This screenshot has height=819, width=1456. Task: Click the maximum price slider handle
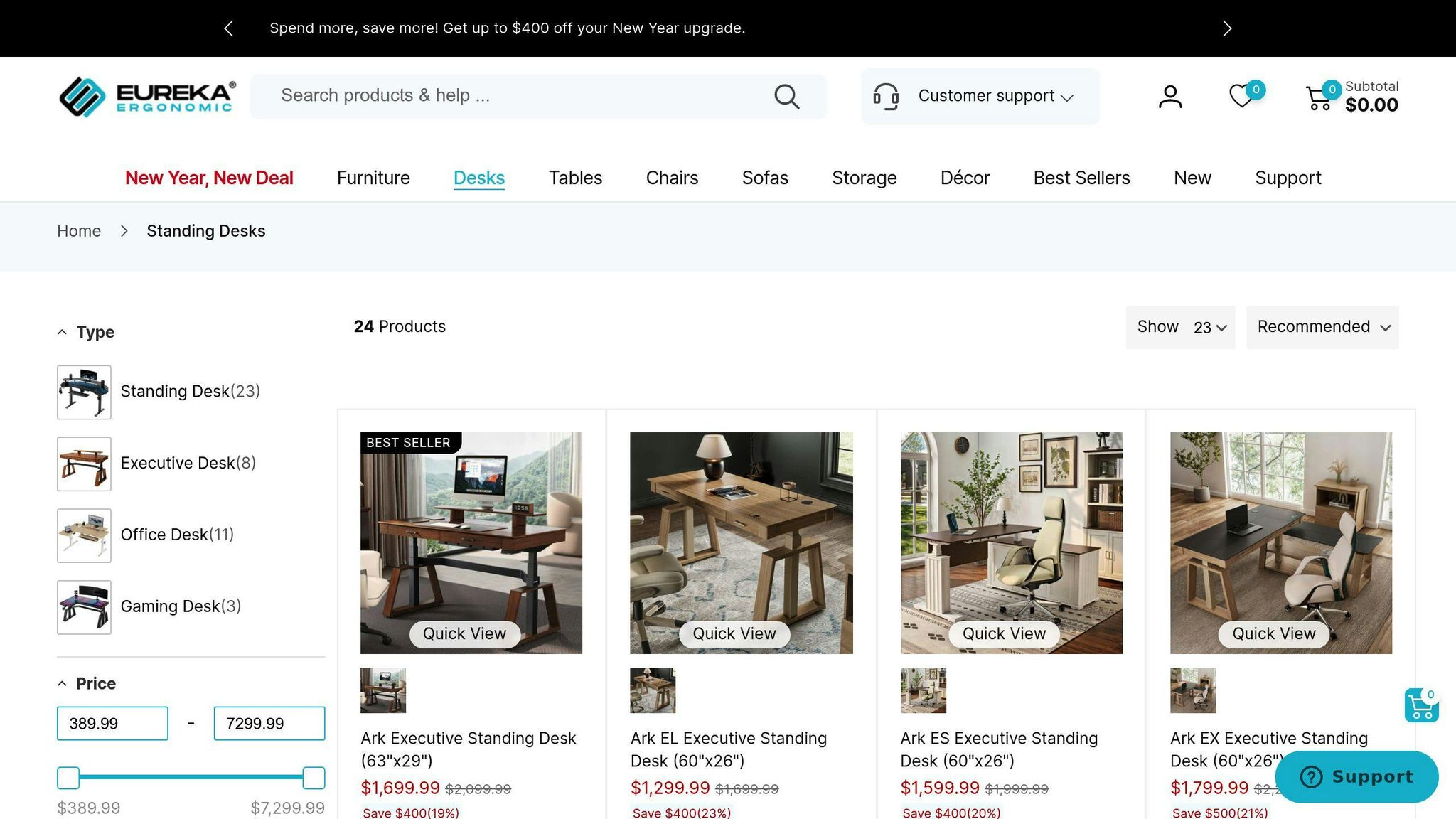(314, 778)
